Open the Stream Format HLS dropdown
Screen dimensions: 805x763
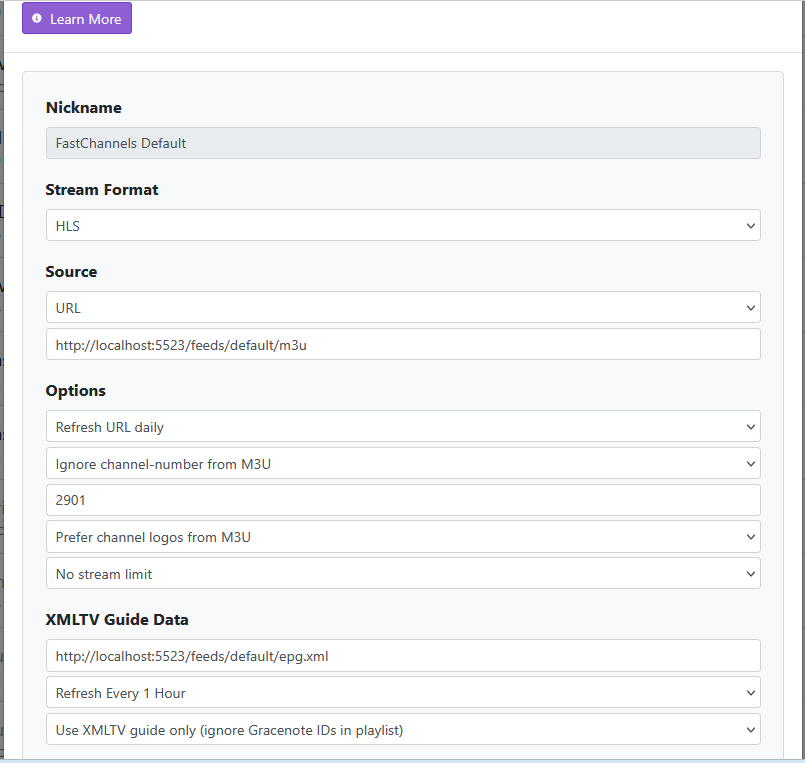point(403,225)
